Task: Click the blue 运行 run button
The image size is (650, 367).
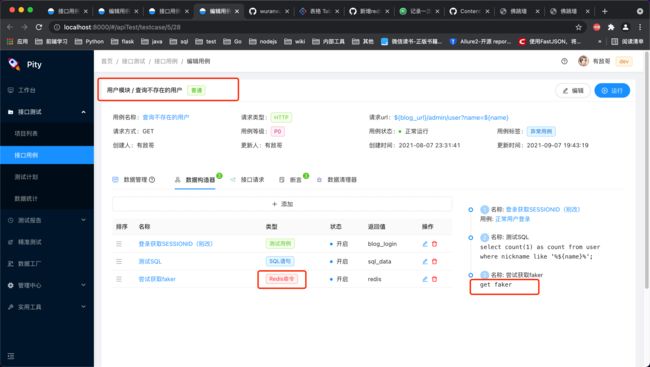Action: 612,90
